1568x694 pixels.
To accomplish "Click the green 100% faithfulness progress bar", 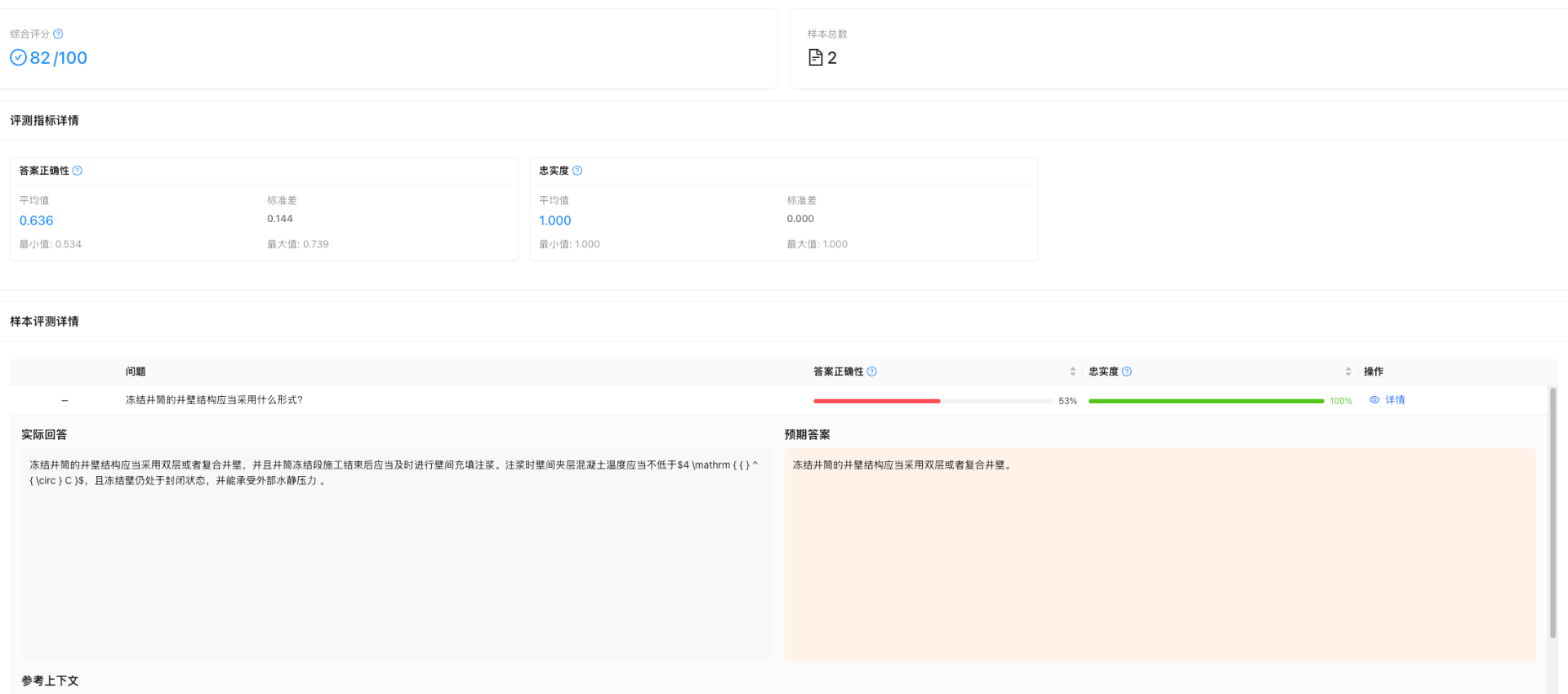I will coord(1205,401).
